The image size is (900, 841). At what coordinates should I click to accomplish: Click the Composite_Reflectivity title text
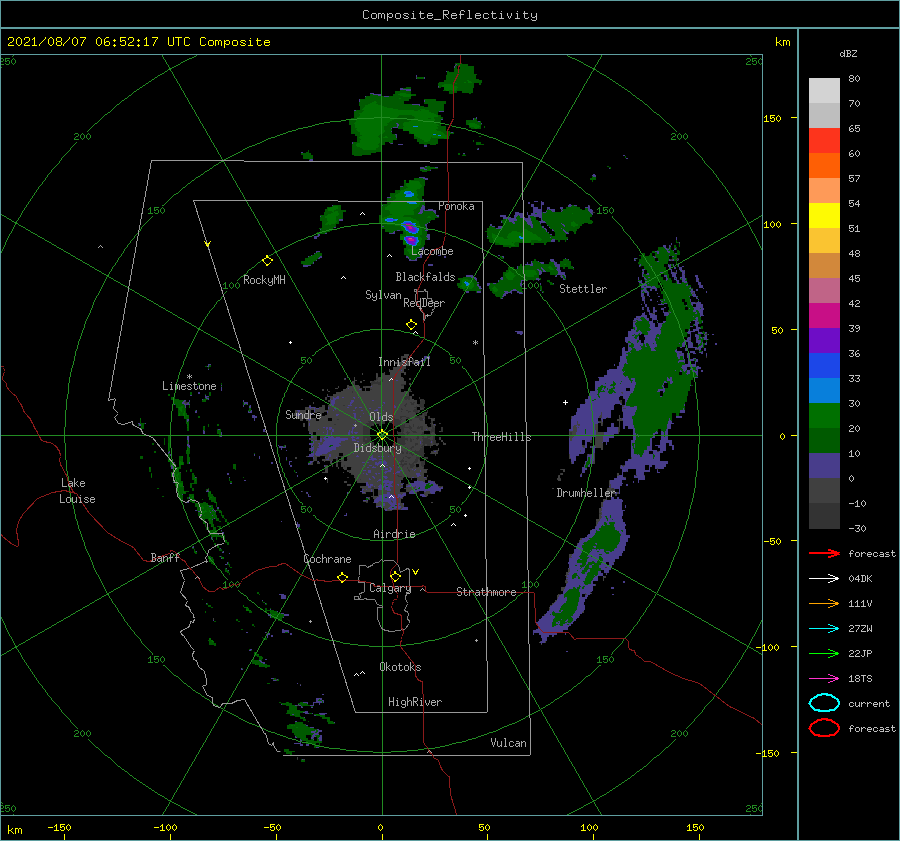pyautogui.click(x=450, y=15)
